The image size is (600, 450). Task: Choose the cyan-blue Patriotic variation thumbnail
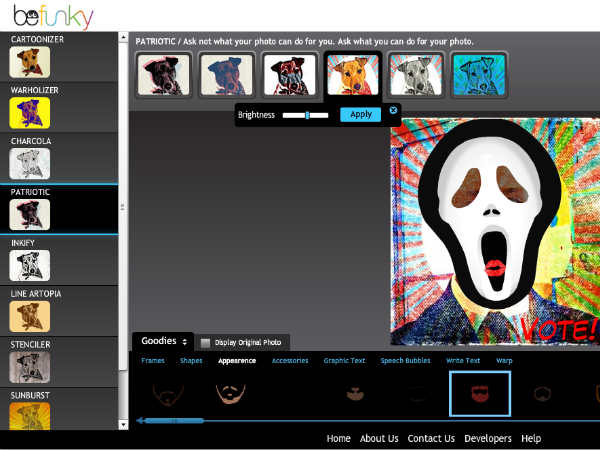(x=479, y=74)
